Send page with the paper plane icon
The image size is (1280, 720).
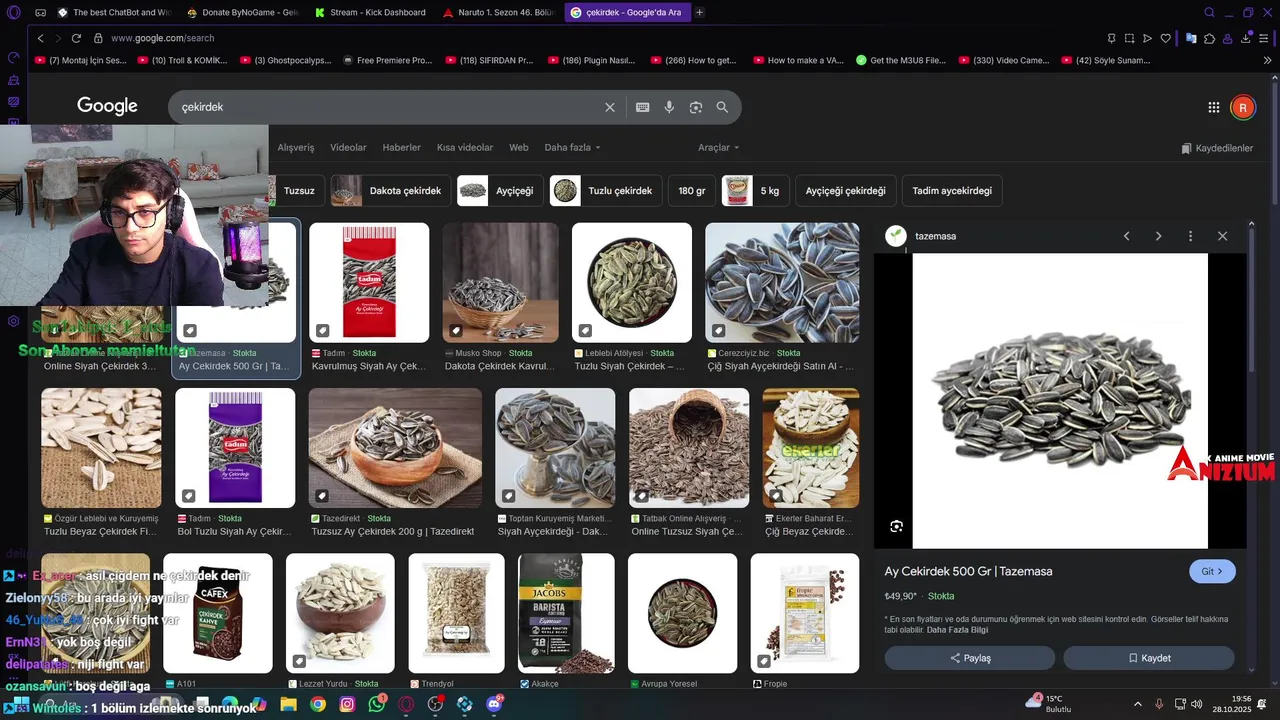tap(1148, 38)
